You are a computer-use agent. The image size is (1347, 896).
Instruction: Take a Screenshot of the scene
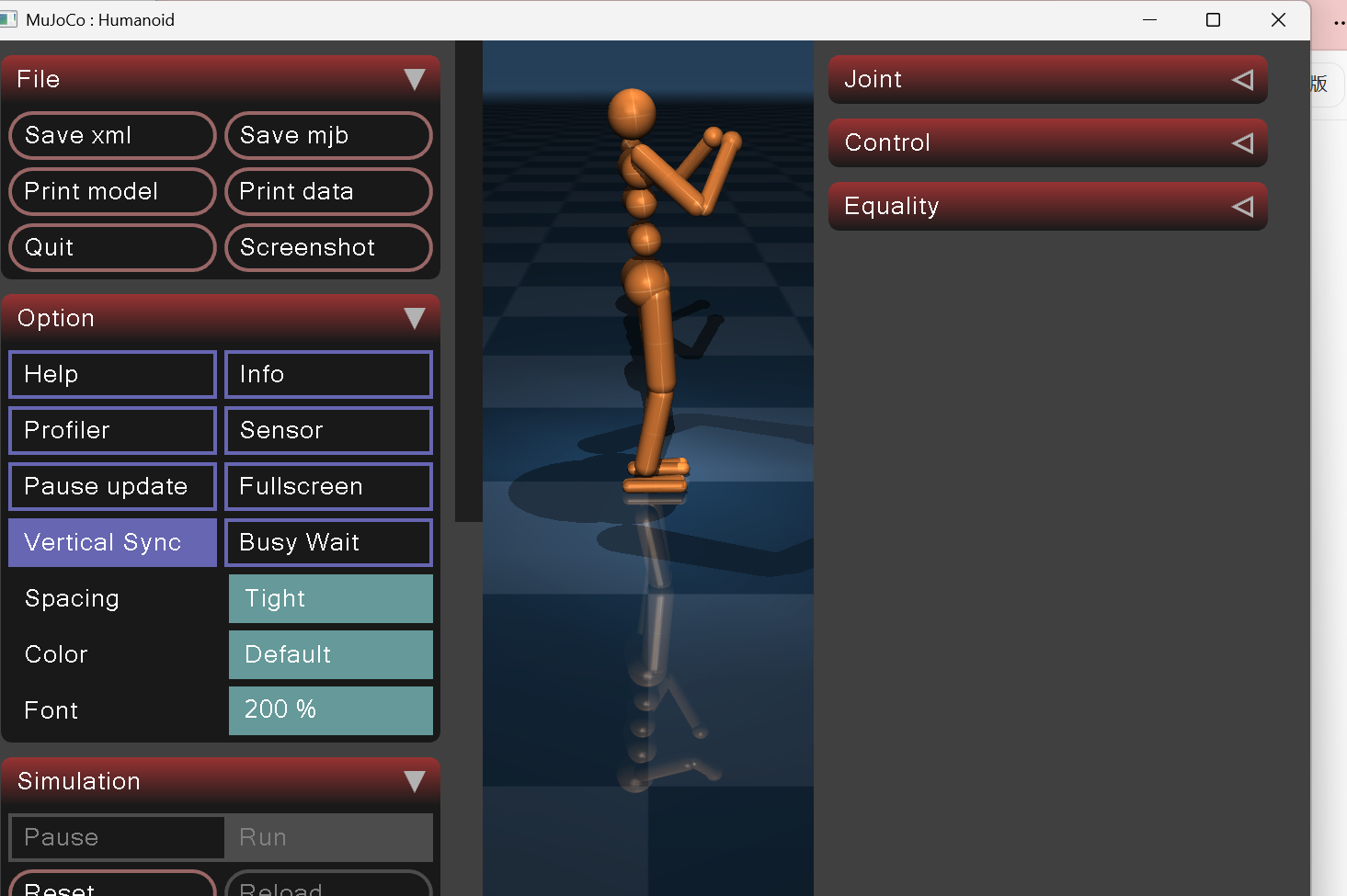(328, 247)
